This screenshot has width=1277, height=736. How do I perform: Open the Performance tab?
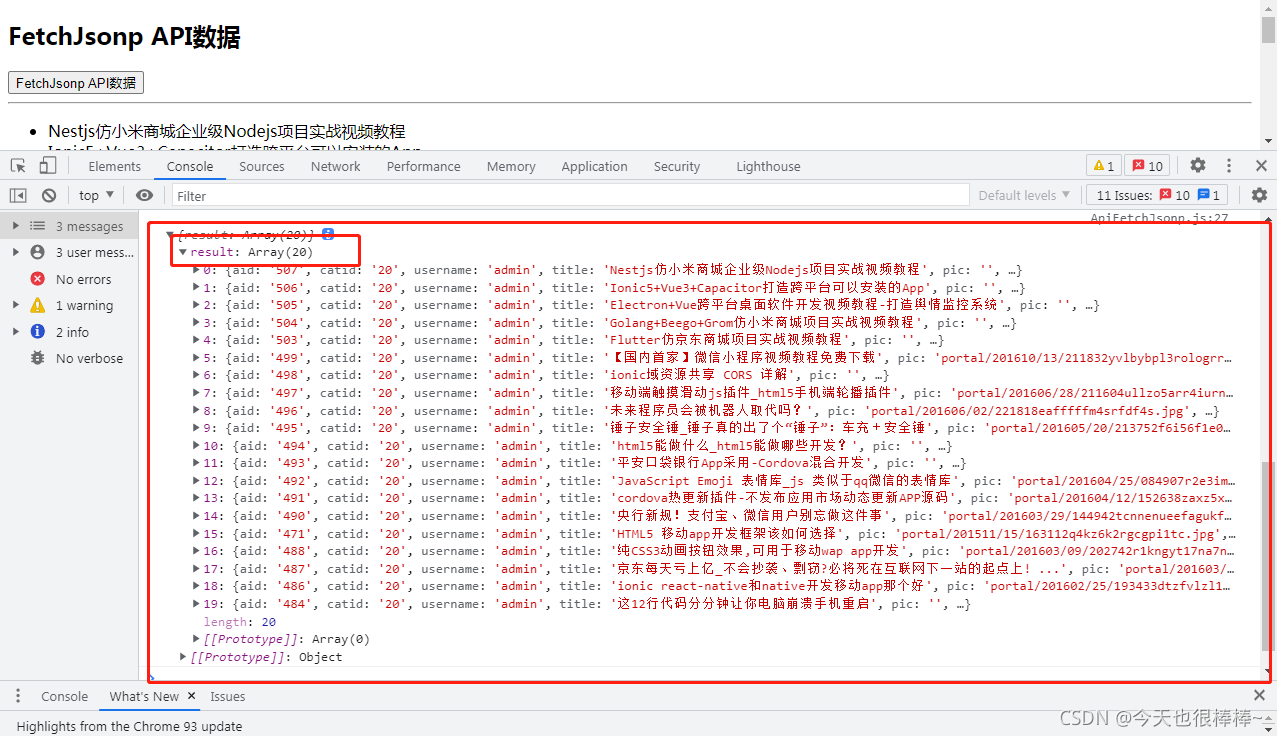click(424, 166)
